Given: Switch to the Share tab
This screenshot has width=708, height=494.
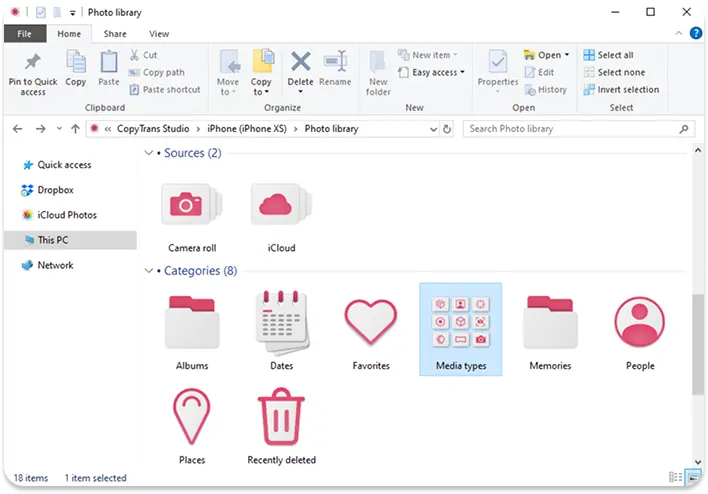Looking at the screenshot, I should coord(115,34).
